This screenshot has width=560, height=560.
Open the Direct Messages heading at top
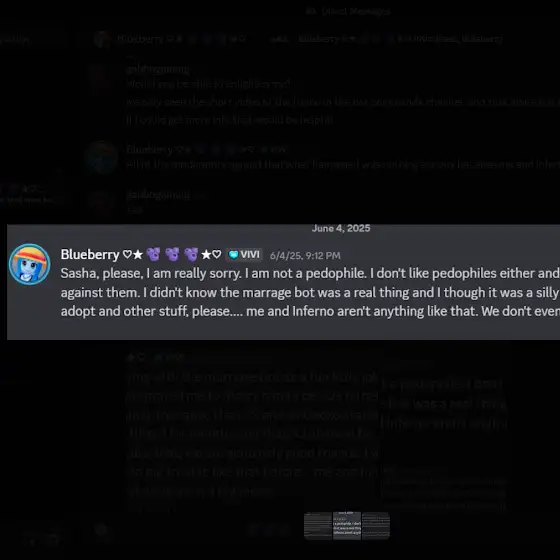click(x=348, y=11)
